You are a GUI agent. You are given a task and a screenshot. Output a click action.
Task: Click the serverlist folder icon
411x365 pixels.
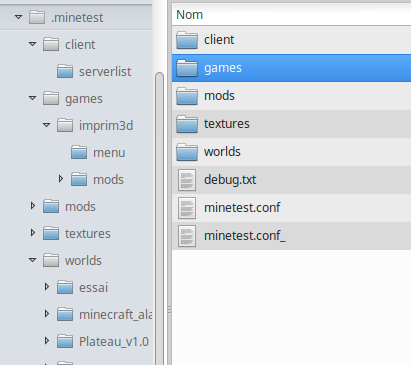click(65, 71)
